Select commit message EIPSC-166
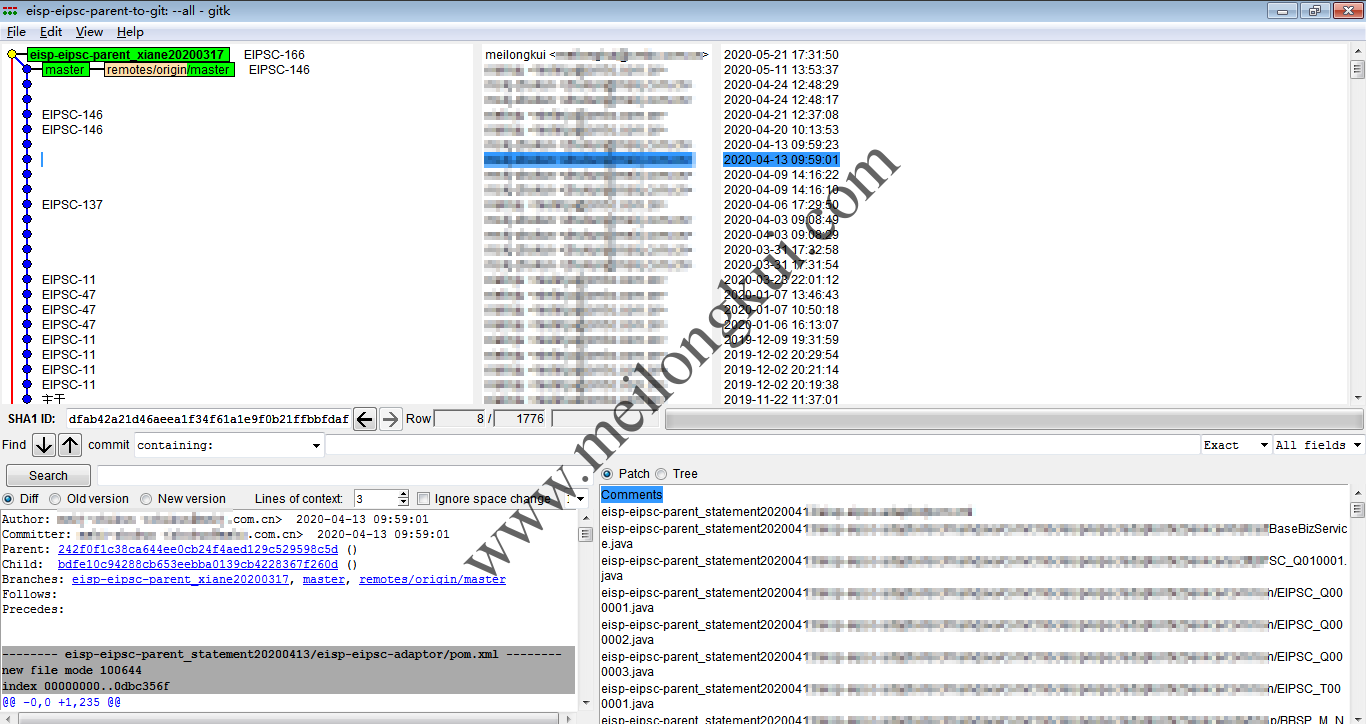The width and height of the screenshot is (1366, 724). [274, 55]
